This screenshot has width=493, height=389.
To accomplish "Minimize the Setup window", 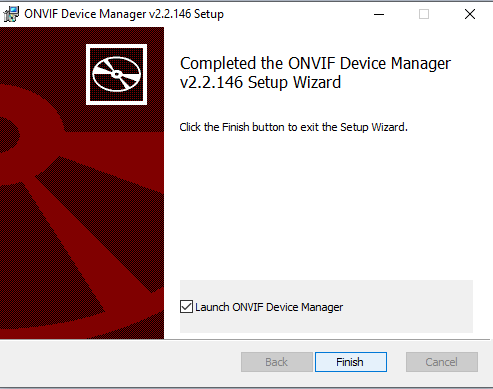I will point(379,14).
